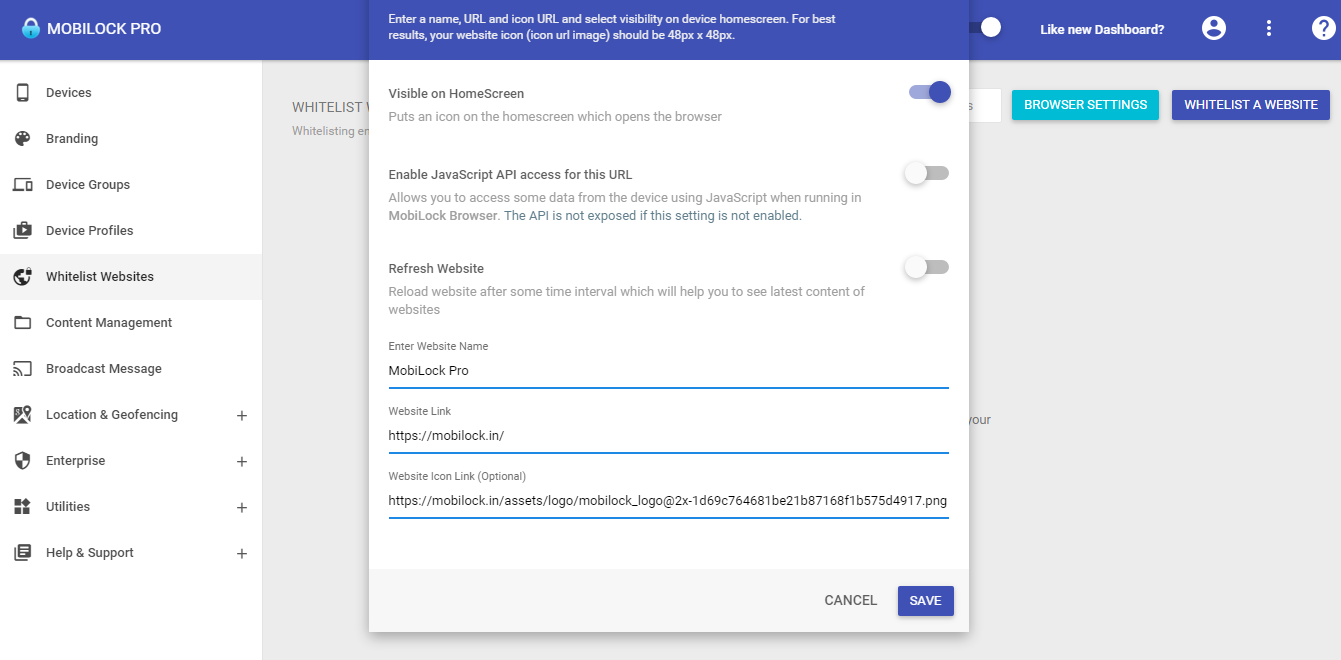This screenshot has height=660, width=1341.
Task: Click the Location & Geofencing map icon
Action: 22,415
